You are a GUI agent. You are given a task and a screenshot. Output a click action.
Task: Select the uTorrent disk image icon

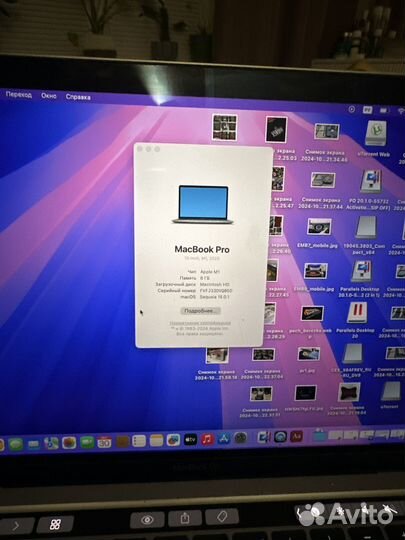point(391,391)
